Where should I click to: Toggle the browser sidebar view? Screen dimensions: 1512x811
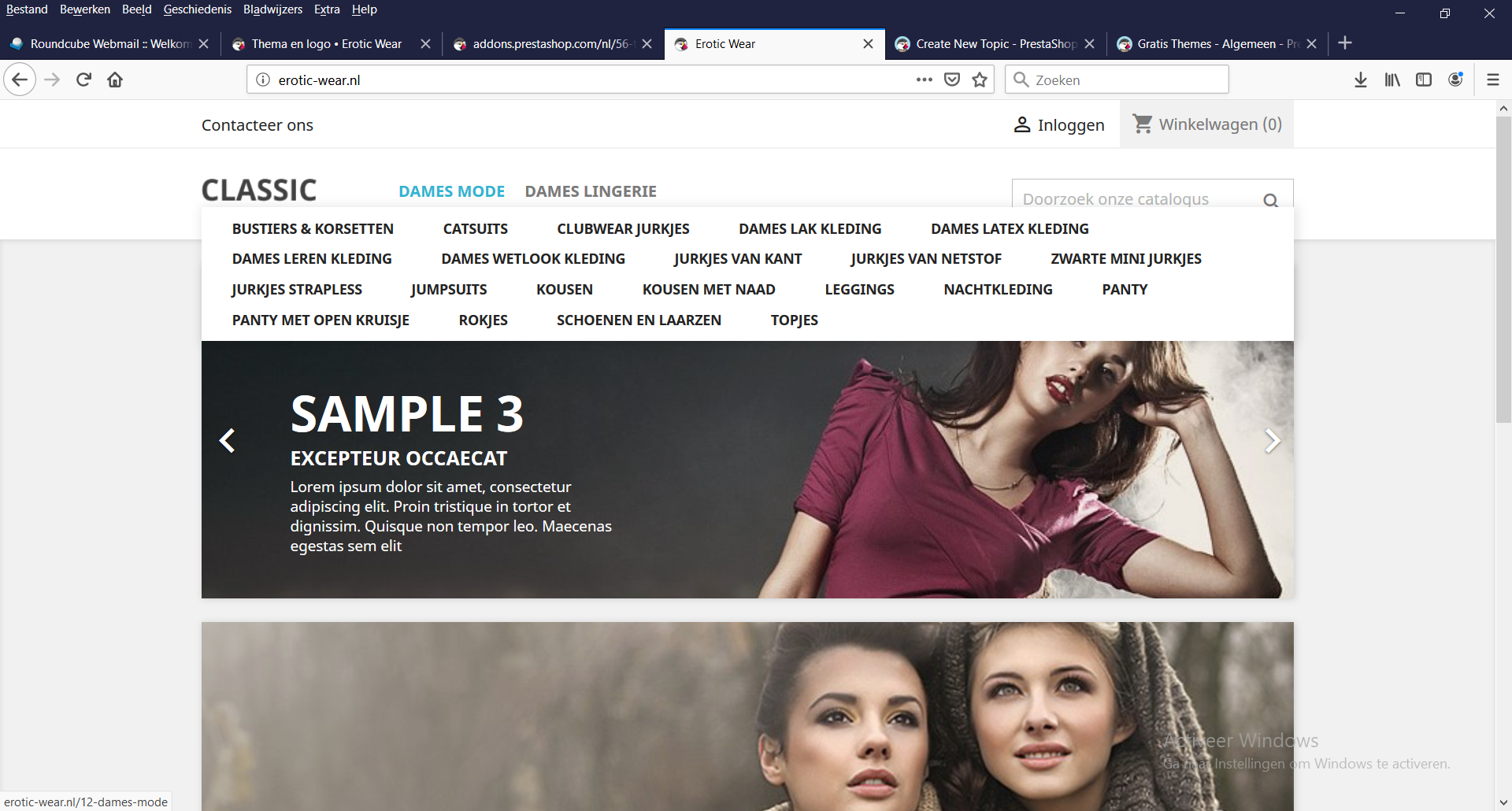tap(1424, 80)
